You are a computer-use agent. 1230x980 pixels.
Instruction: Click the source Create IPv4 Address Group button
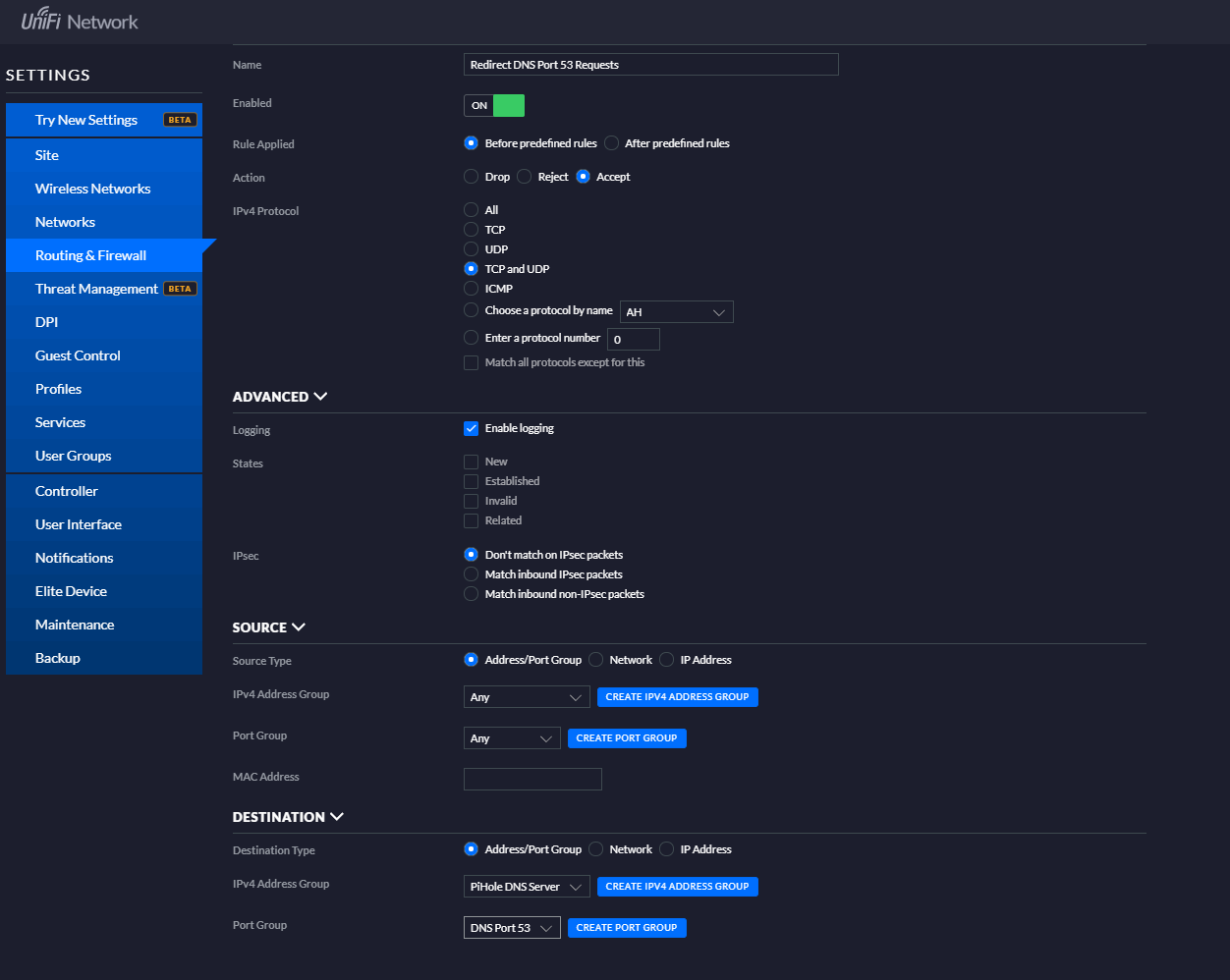coord(677,697)
